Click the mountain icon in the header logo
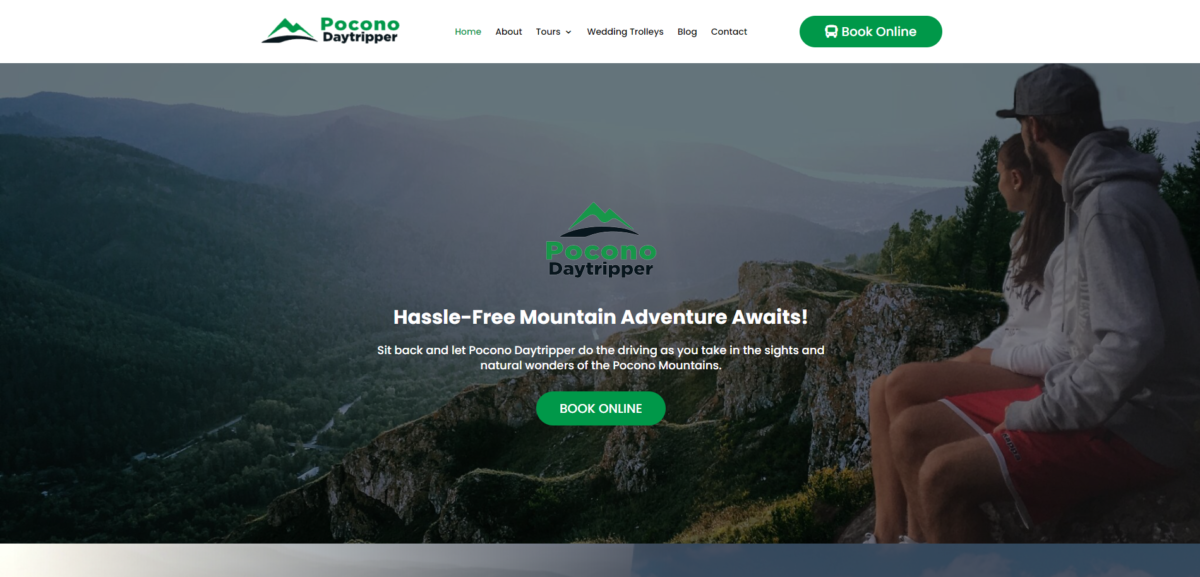Screen dimensions: 1200x577 pos(289,30)
